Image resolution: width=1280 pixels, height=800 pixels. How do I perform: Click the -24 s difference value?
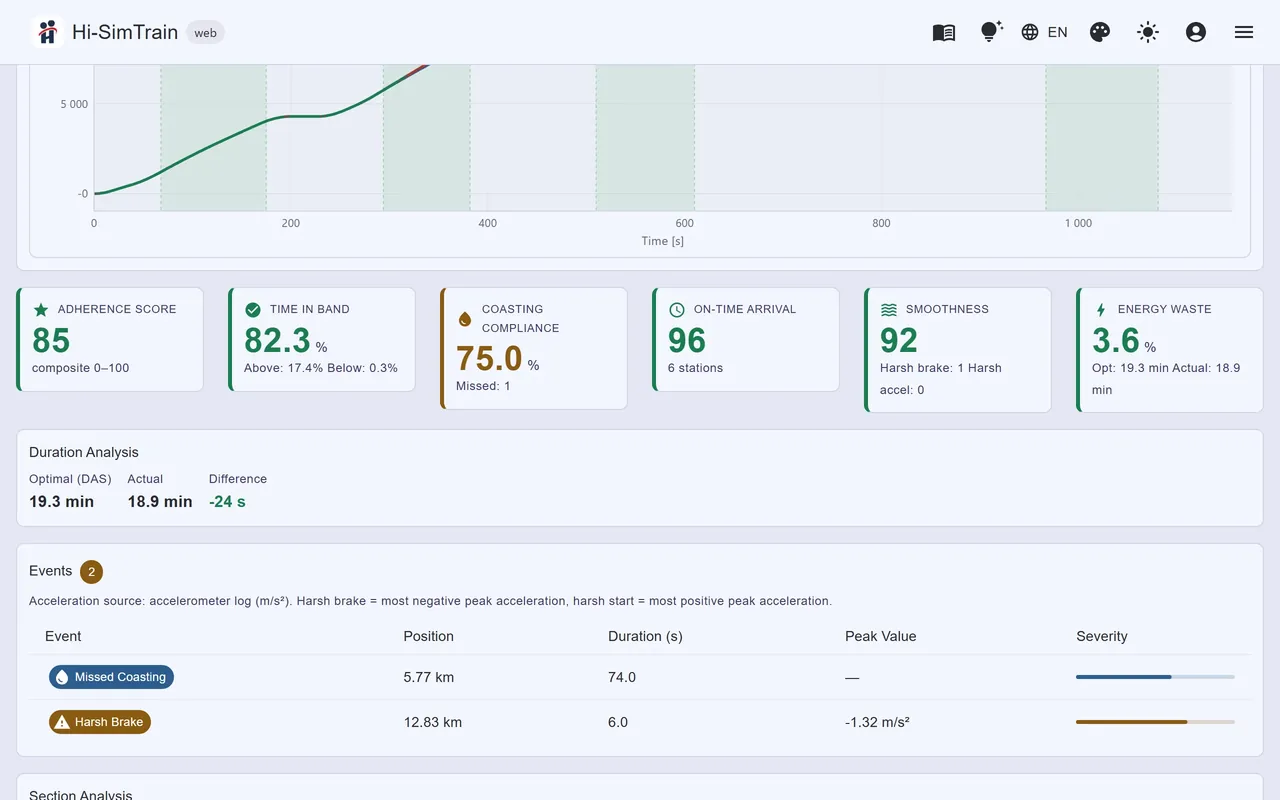pyautogui.click(x=227, y=502)
